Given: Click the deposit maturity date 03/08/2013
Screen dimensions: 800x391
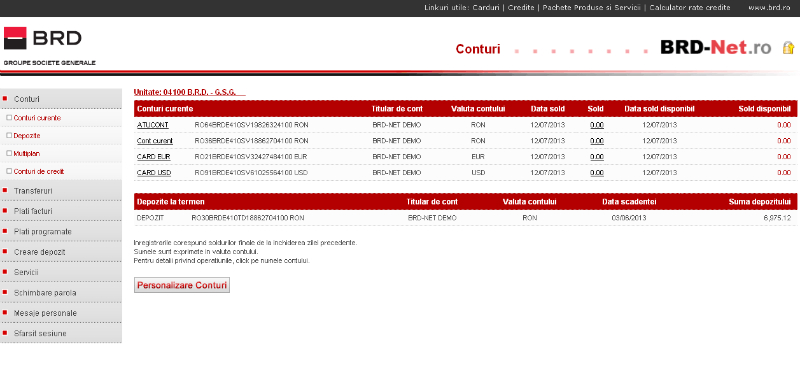Looking at the screenshot, I should (x=629, y=218).
